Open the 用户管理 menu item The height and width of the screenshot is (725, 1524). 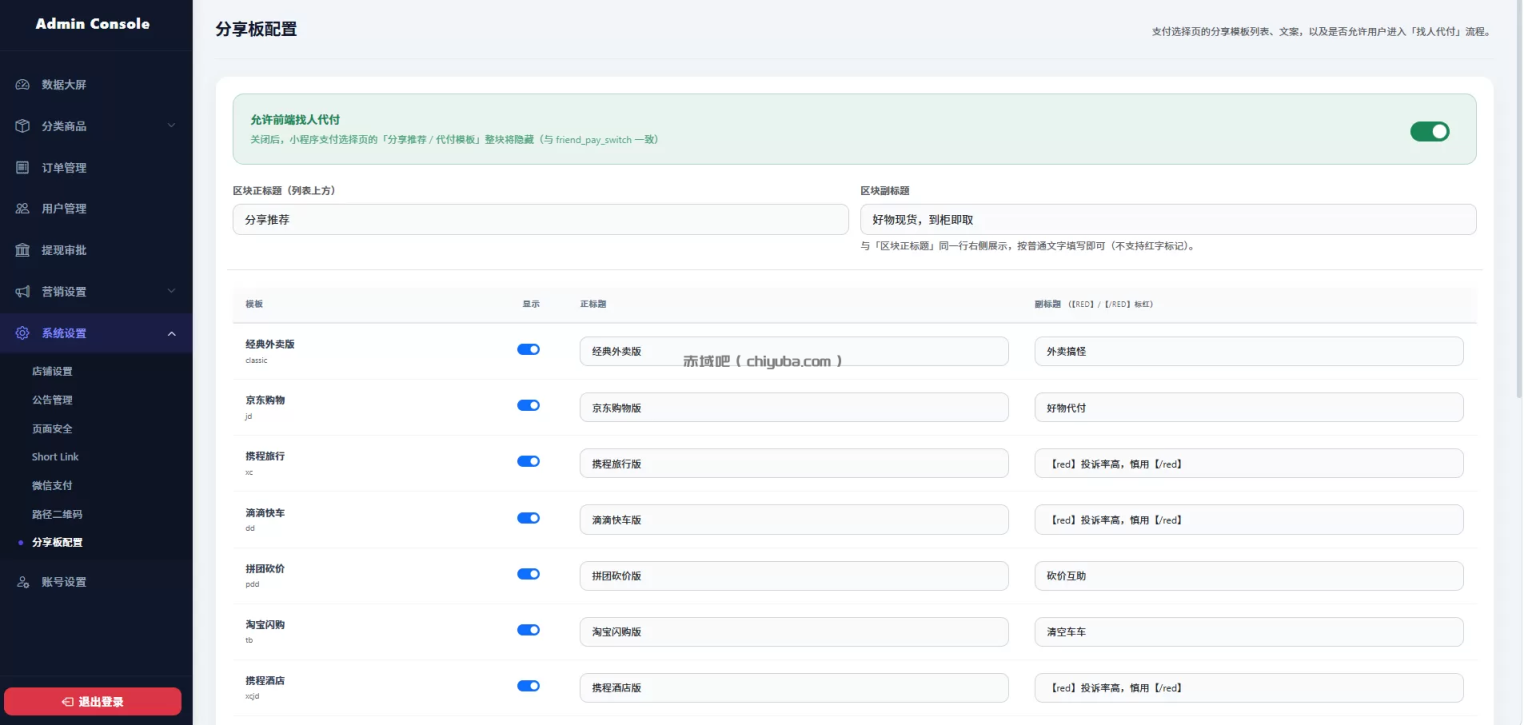[x=96, y=209]
